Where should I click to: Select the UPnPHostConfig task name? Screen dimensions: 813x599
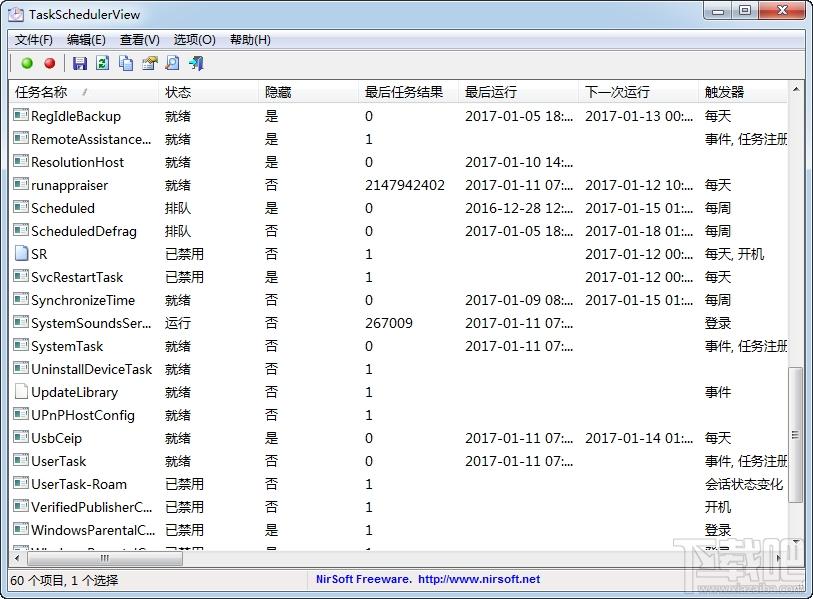83,415
